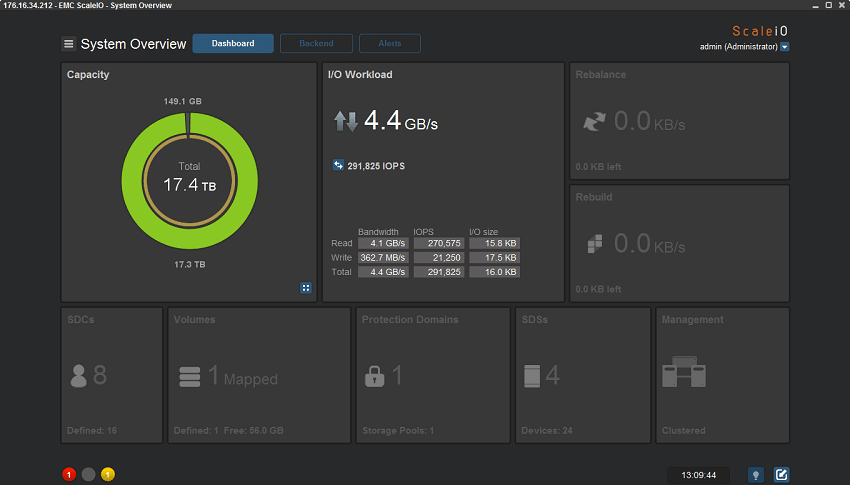Click the Read IOPS 270,575 cell

439,243
